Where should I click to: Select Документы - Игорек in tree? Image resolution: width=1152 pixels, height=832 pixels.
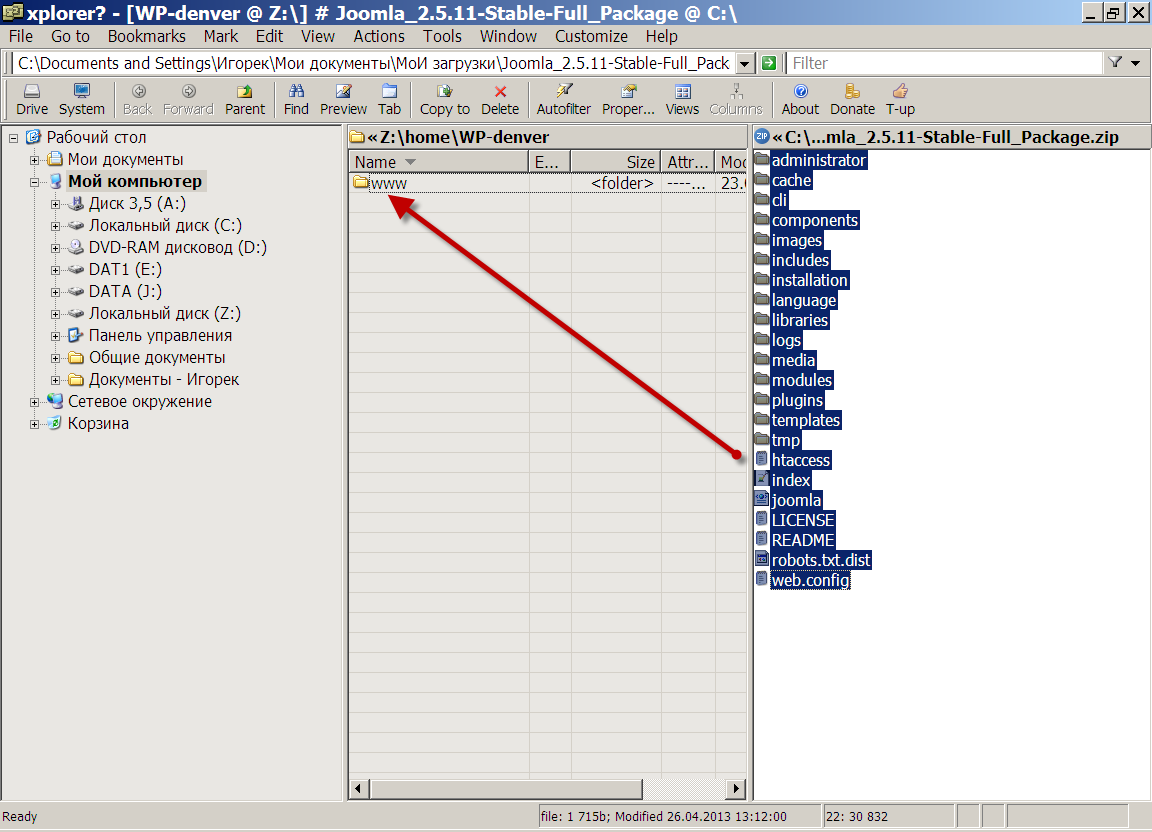click(164, 379)
